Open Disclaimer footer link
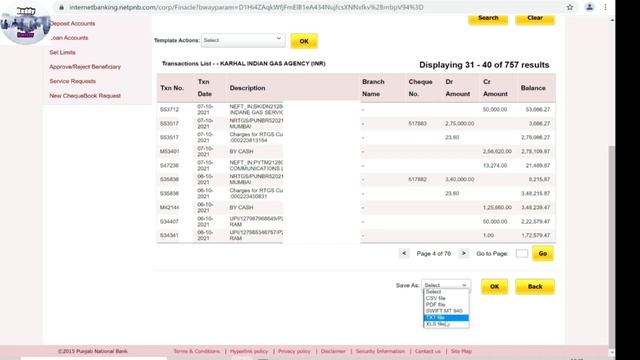 pos(333,351)
